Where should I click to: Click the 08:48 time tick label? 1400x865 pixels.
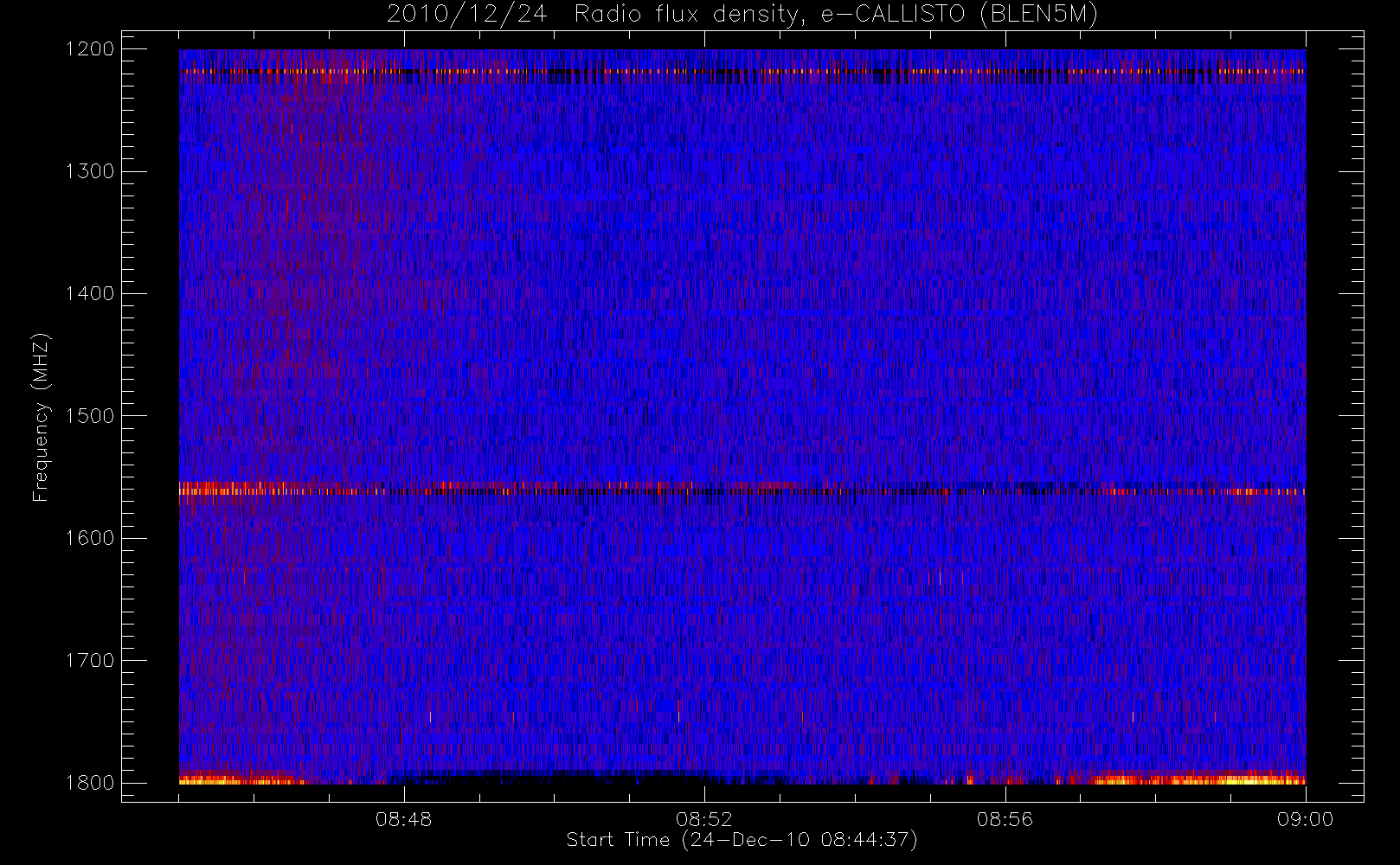[403, 819]
